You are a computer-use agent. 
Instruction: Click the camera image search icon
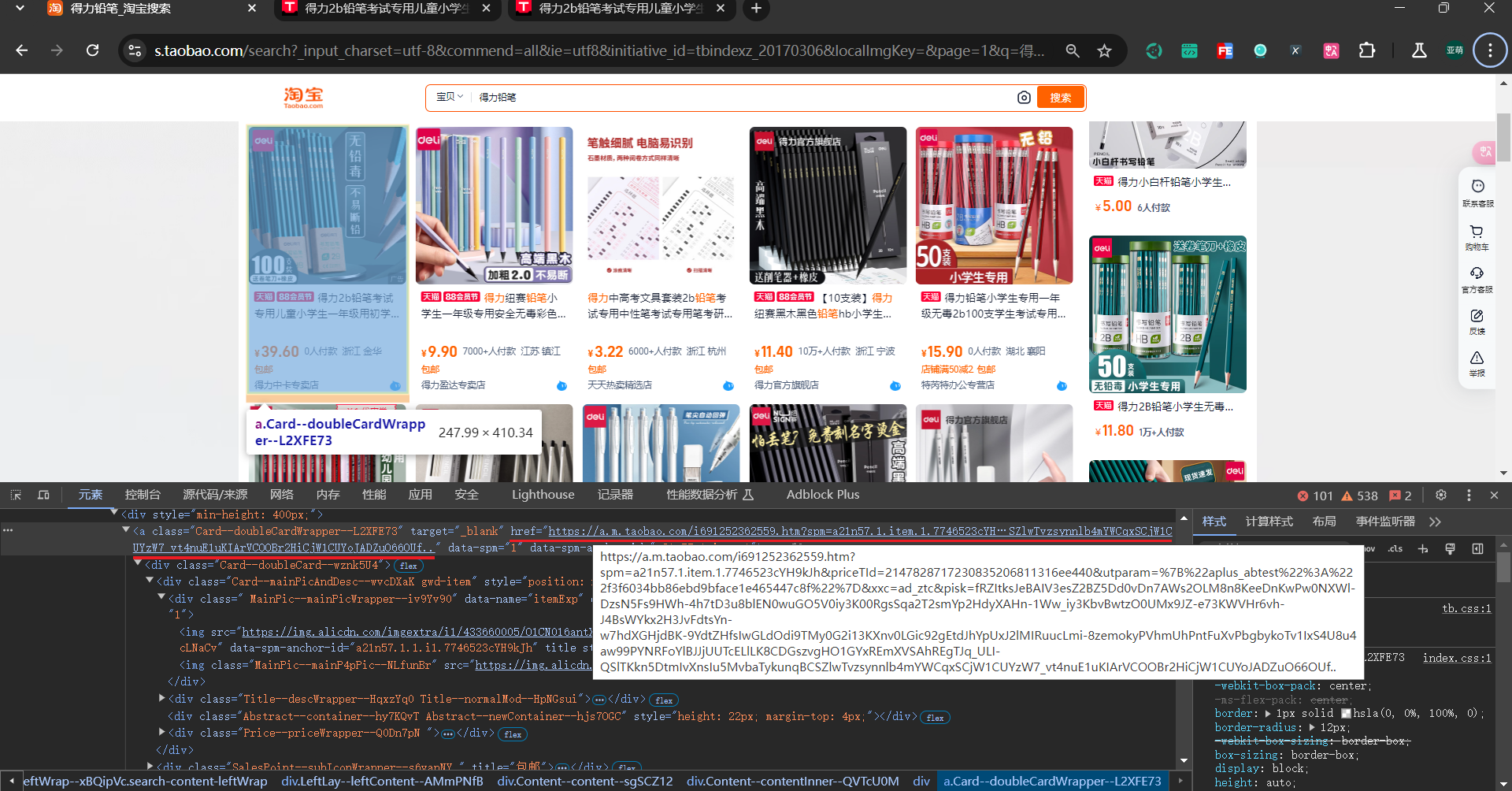tap(1024, 97)
